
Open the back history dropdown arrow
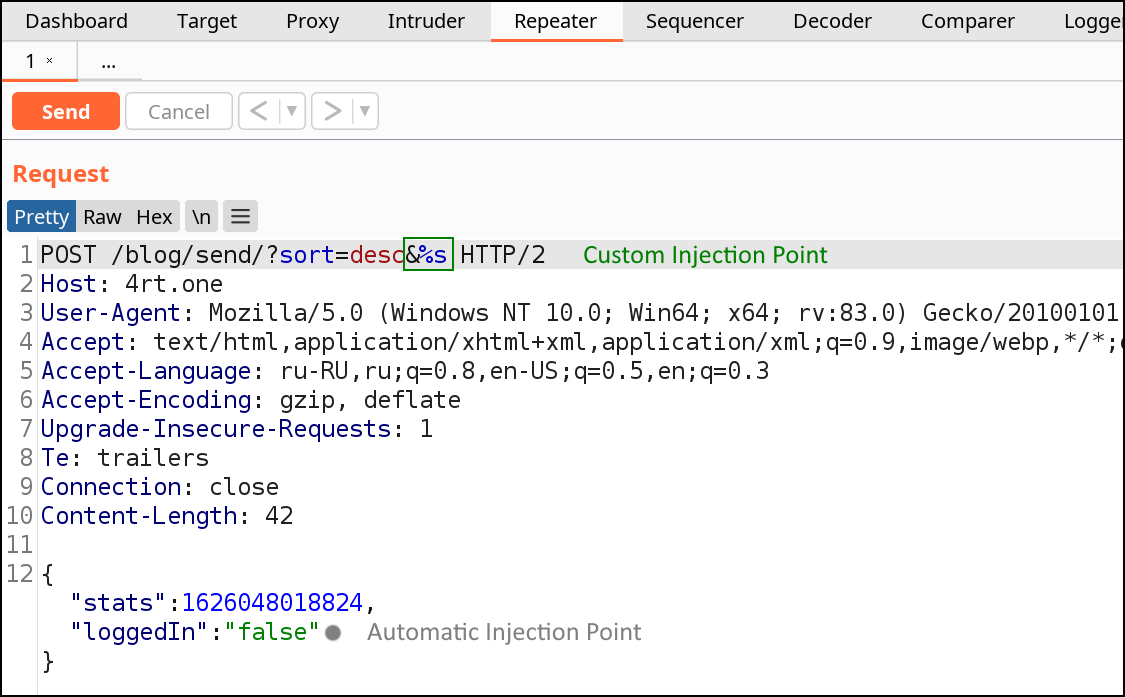pyautogui.click(x=292, y=111)
